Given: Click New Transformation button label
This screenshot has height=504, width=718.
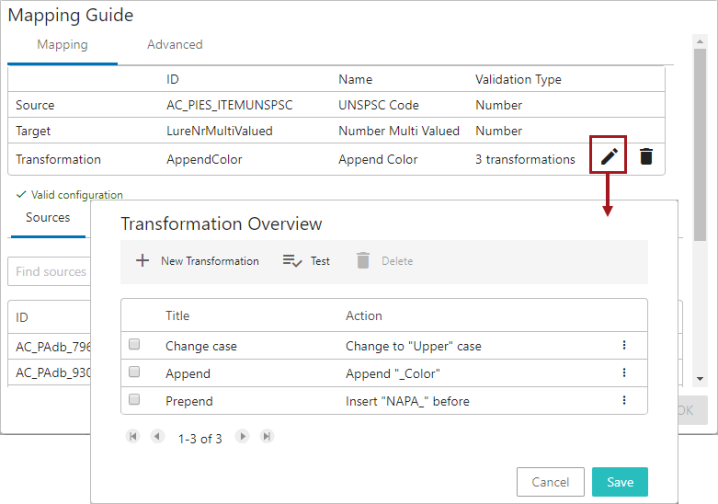Looking at the screenshot, I should click(x=210, y=261).
